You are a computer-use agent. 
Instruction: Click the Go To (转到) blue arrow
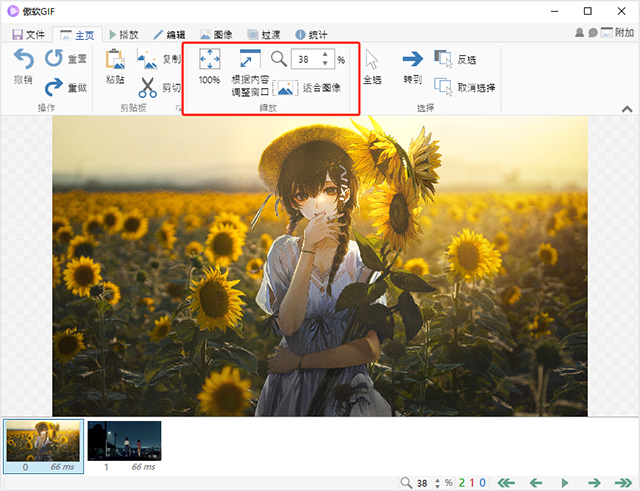click(x=413, y=59)
